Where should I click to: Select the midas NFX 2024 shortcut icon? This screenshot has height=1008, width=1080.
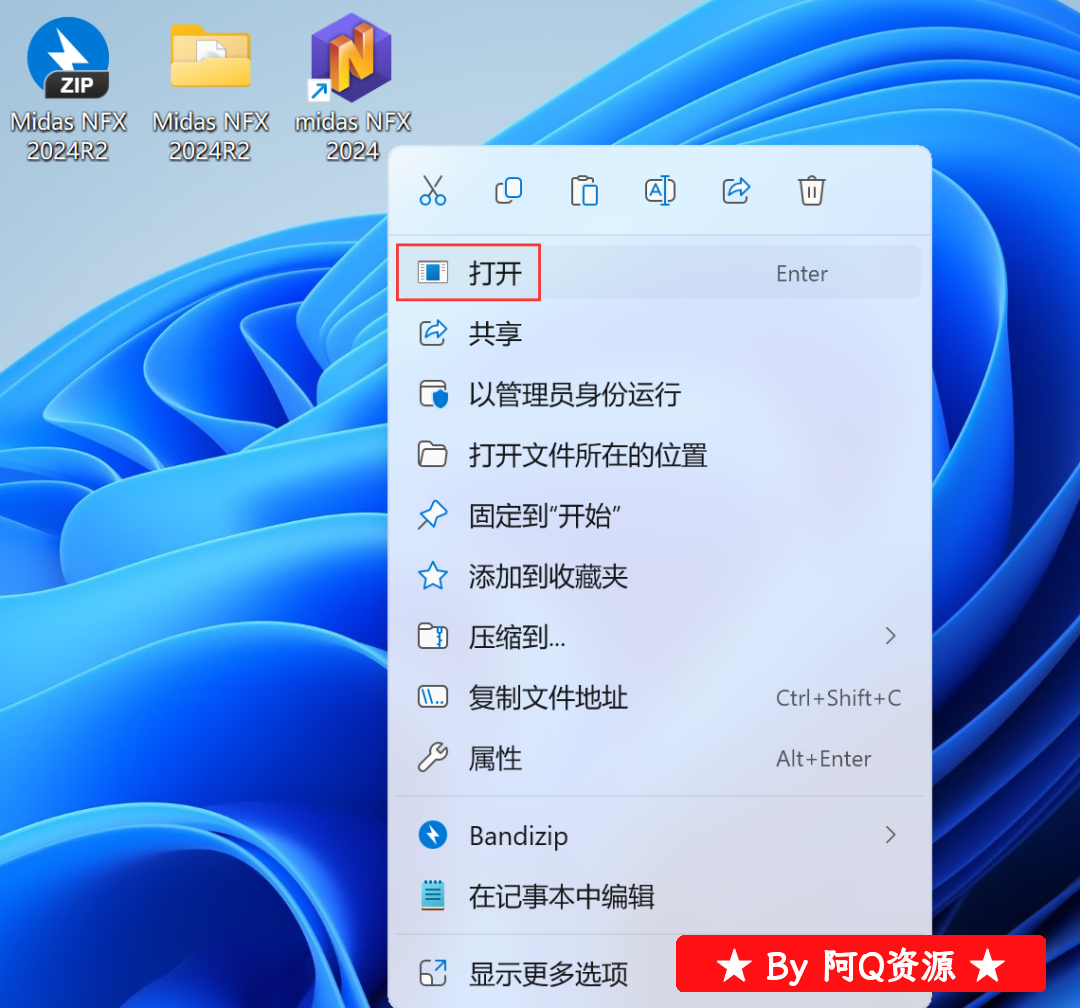(352, 89)
